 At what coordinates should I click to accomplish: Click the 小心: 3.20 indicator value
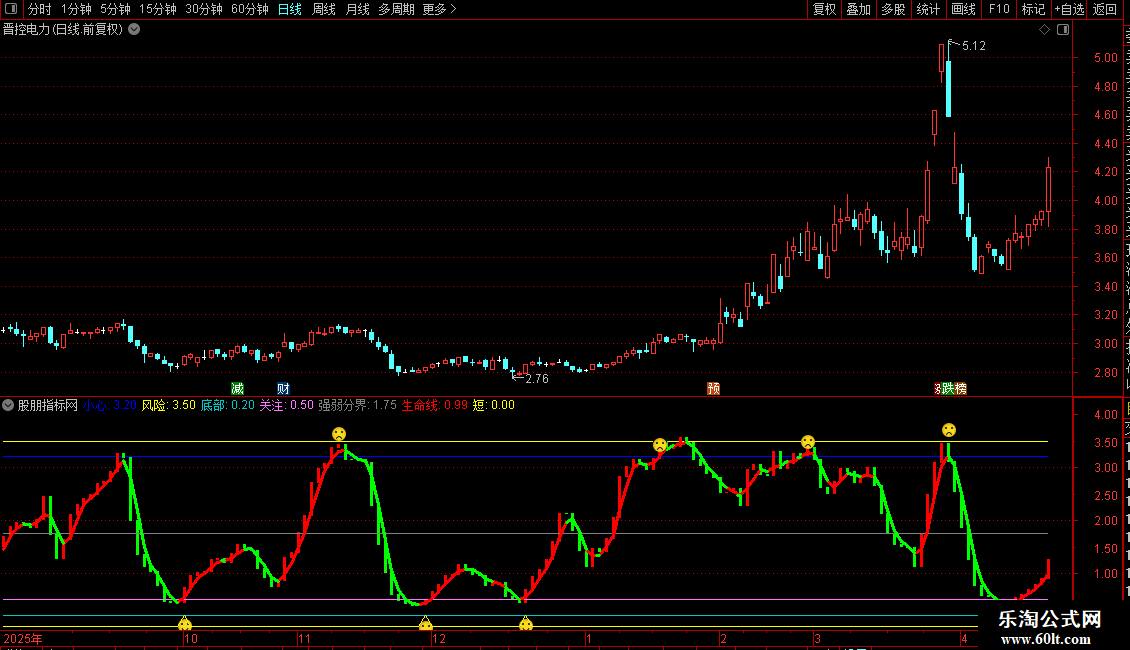[x=110, y=405]
